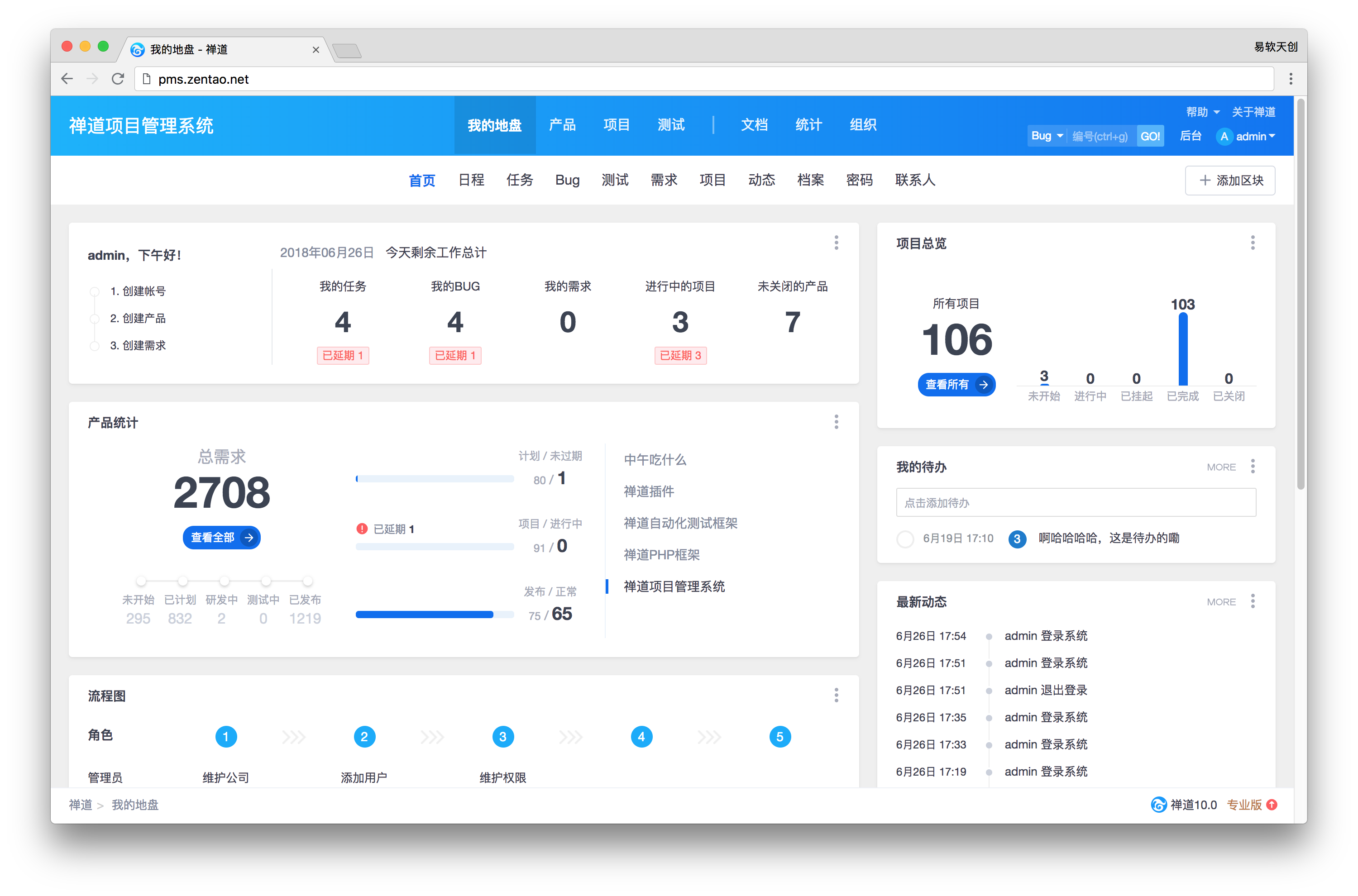
Task: Expand the 帮助 dropdown menu
Action: pyautogui.click(x=1203, y=112)
